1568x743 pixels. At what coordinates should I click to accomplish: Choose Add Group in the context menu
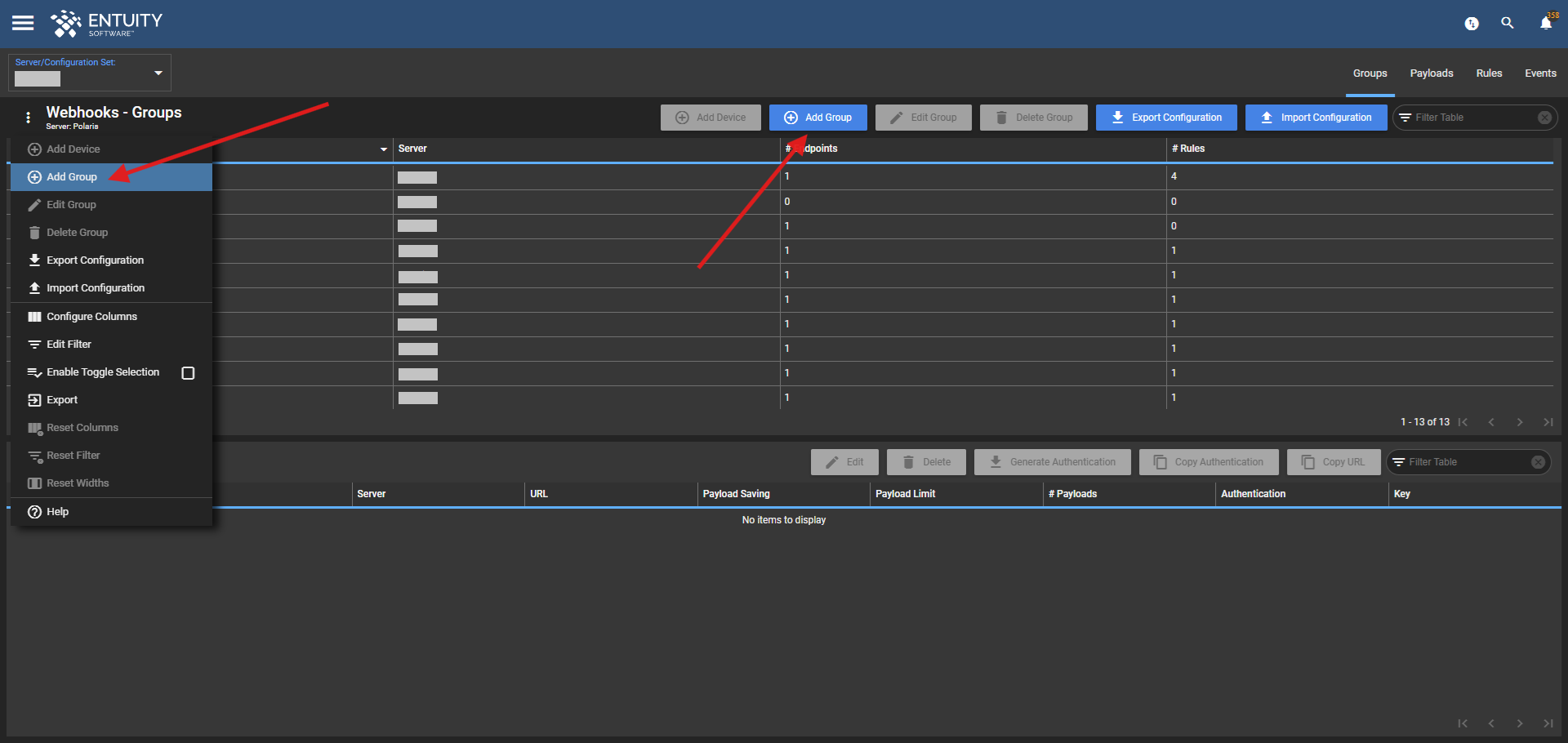111,177
